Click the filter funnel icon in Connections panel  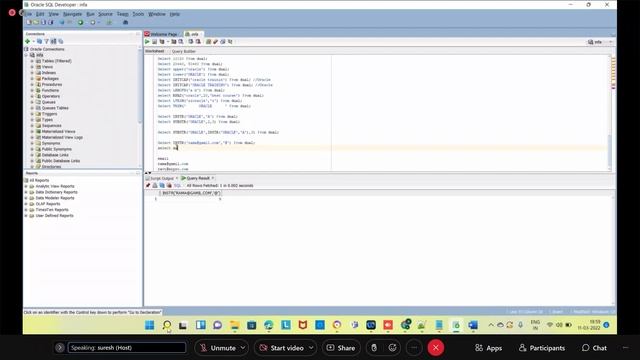click(46, 41)
